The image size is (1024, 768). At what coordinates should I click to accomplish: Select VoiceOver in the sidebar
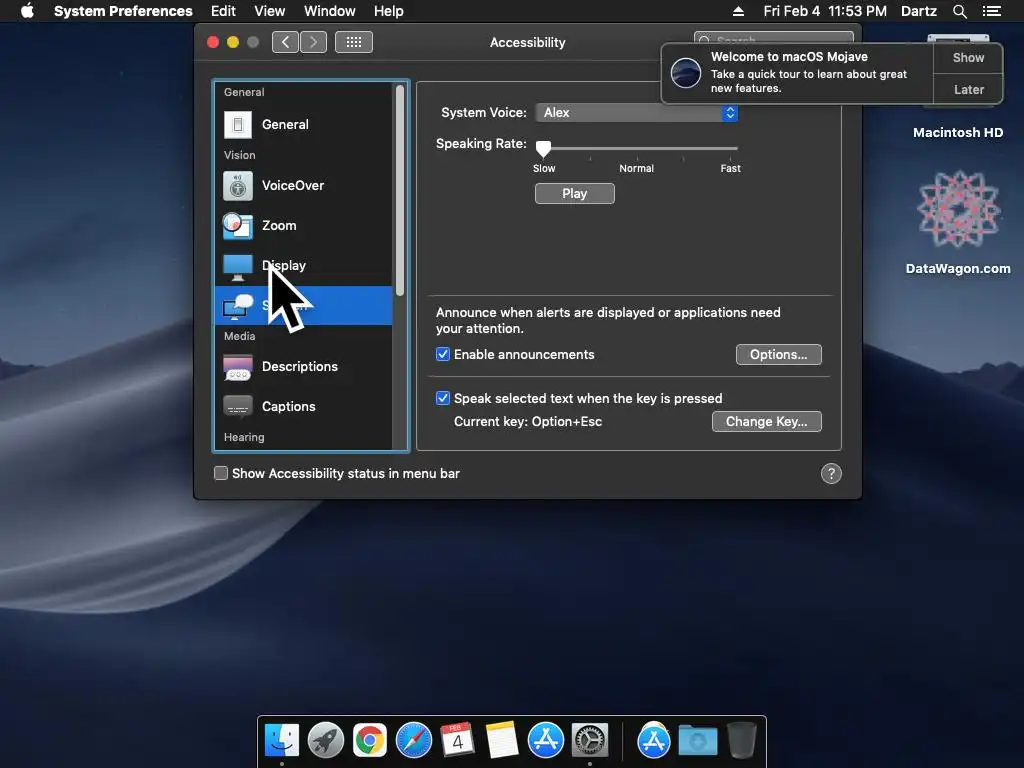[304, 185]
